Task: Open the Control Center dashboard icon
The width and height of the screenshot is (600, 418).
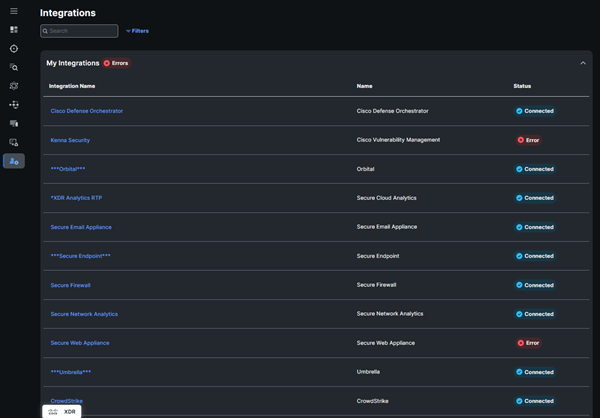Action: pyautogui.click(x=14, y=30)
